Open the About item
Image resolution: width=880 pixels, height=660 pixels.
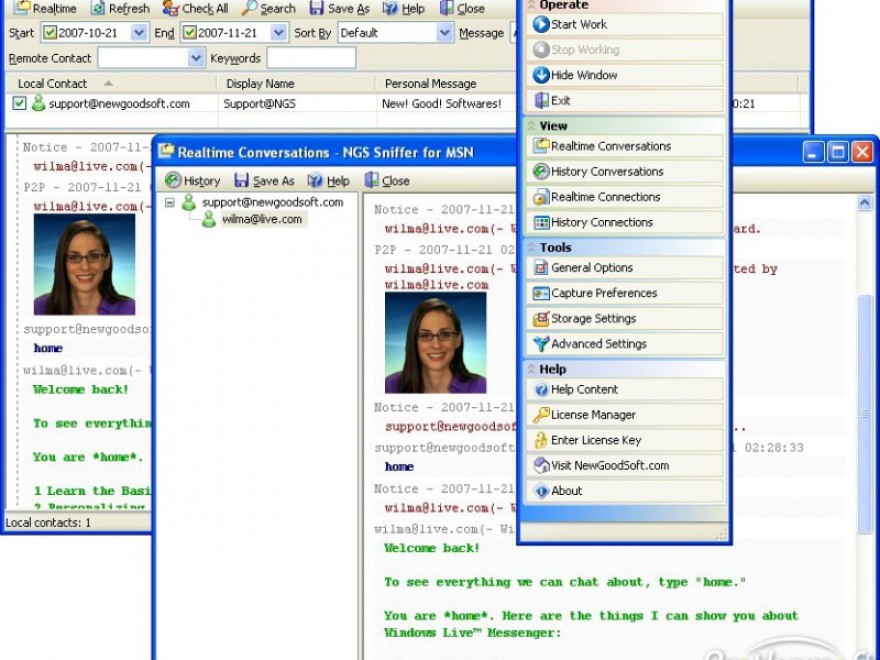[625, 491]
